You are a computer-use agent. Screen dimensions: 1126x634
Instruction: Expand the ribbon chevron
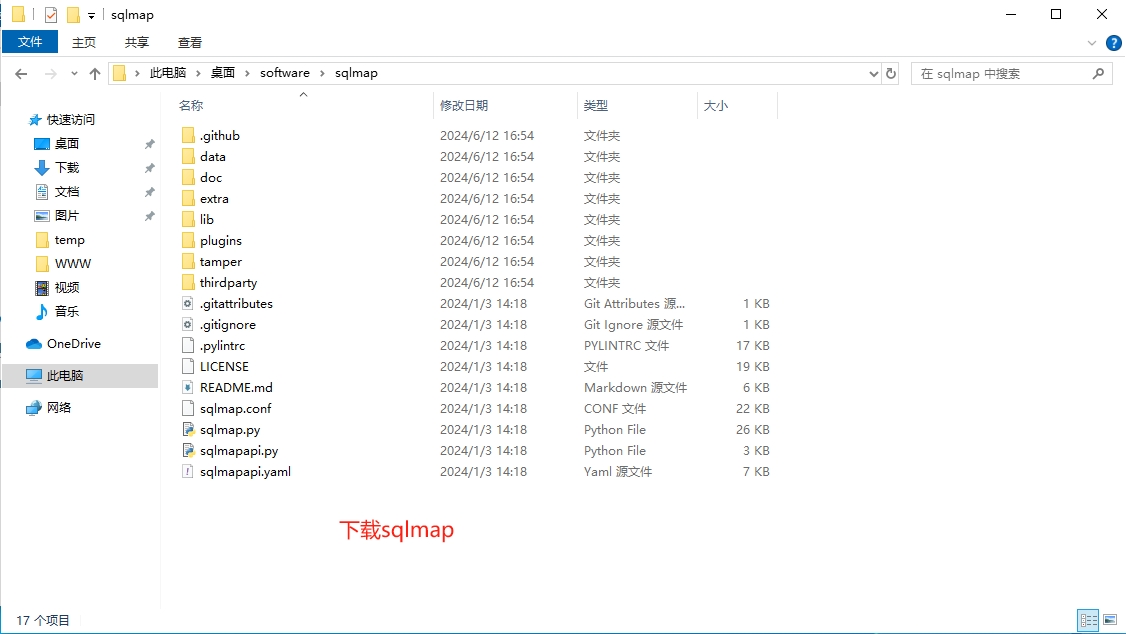(x=1092, y=43)
